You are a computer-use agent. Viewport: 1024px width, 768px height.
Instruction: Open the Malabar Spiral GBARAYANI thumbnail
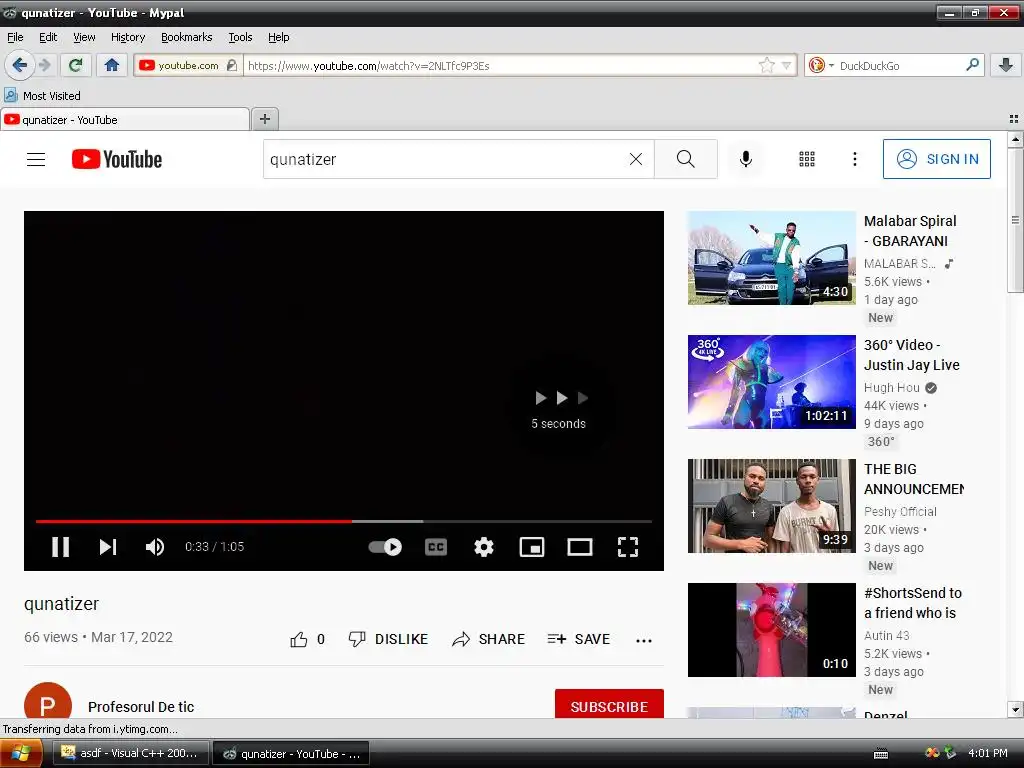[771, 257]
